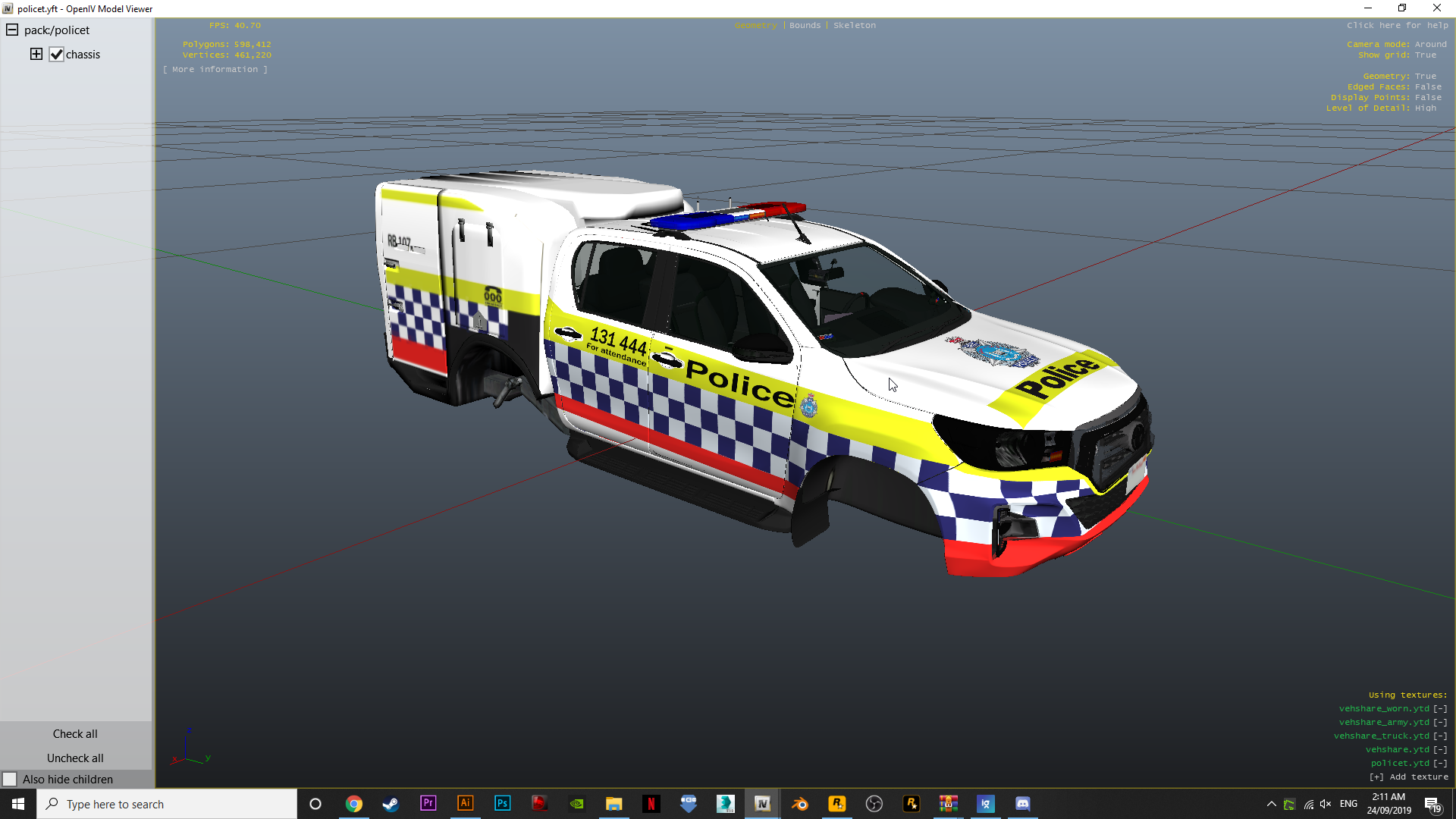The image size is (1456, 819).
Task: Collapse the pack/policet root node
Action: [12, 30]
